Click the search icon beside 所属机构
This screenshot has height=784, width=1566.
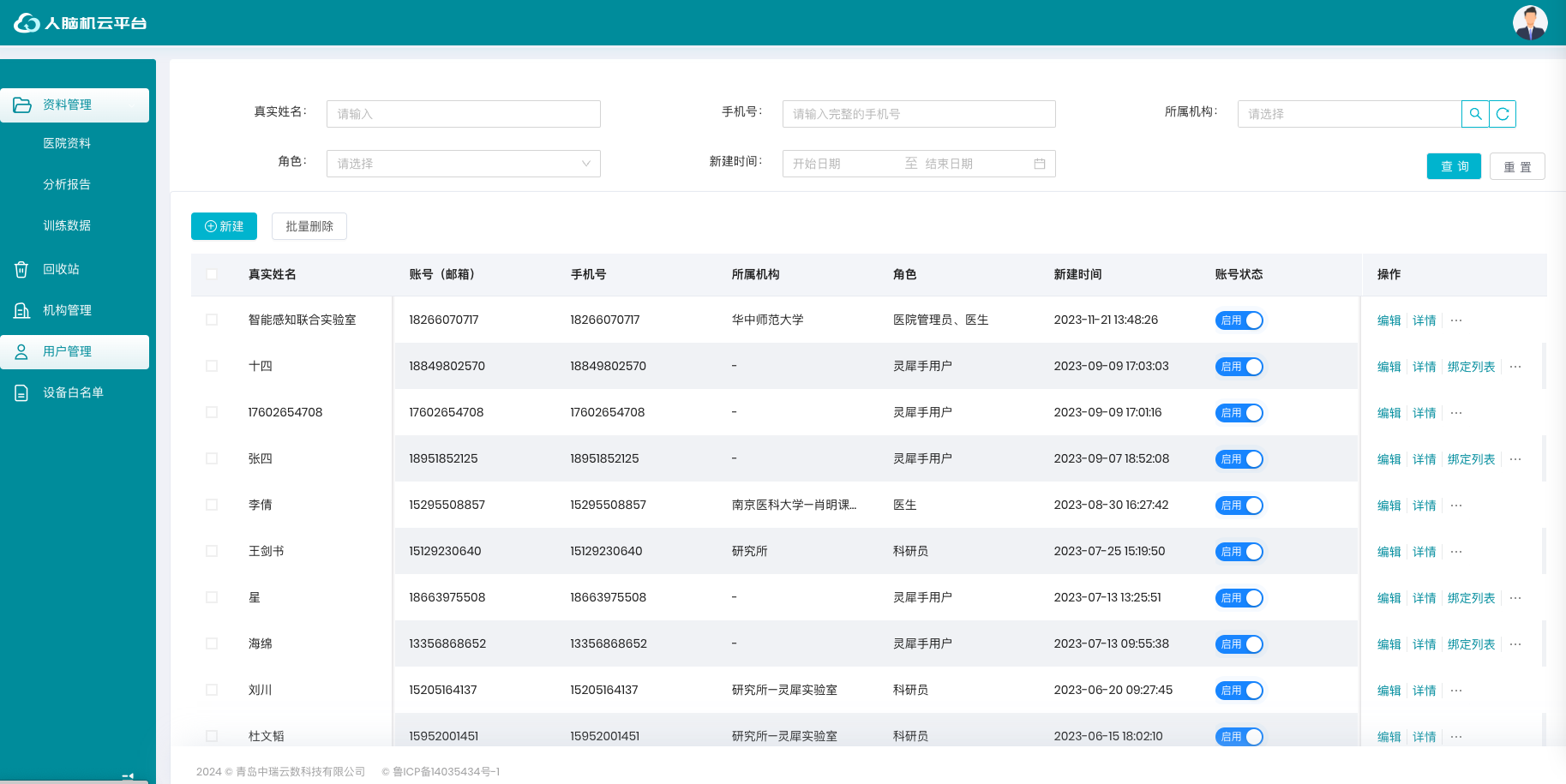1475,114
